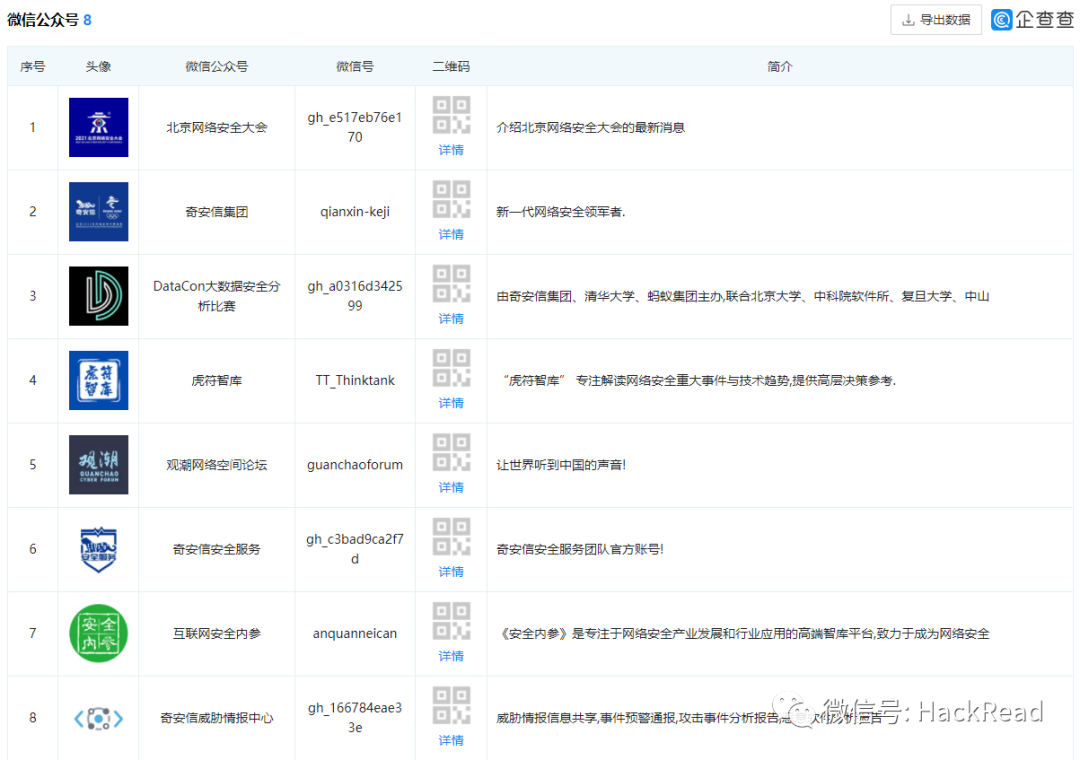Click the QR code icon for 奇安信集团

click(451, 199)
